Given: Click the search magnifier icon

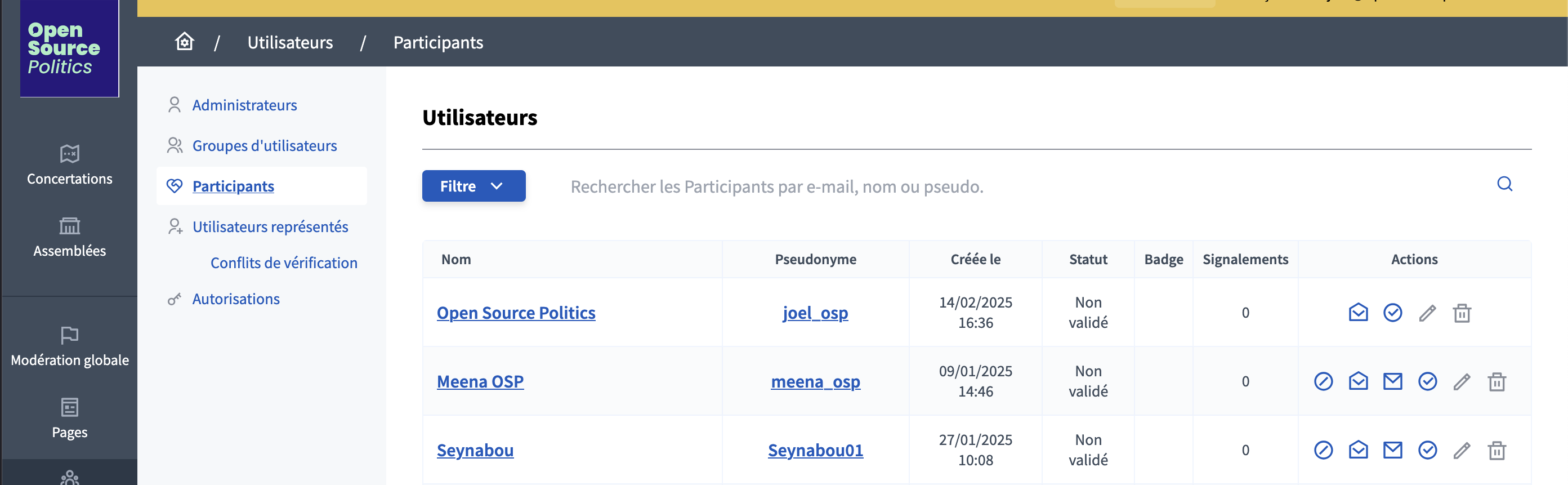Looking at the screenshot, I should pos(1505,184).
